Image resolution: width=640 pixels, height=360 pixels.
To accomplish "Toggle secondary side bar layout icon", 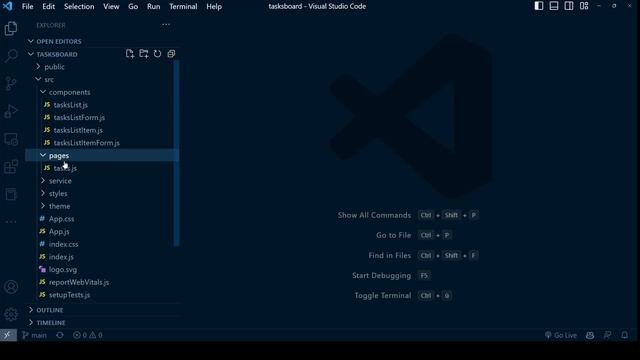I will 569,6.
